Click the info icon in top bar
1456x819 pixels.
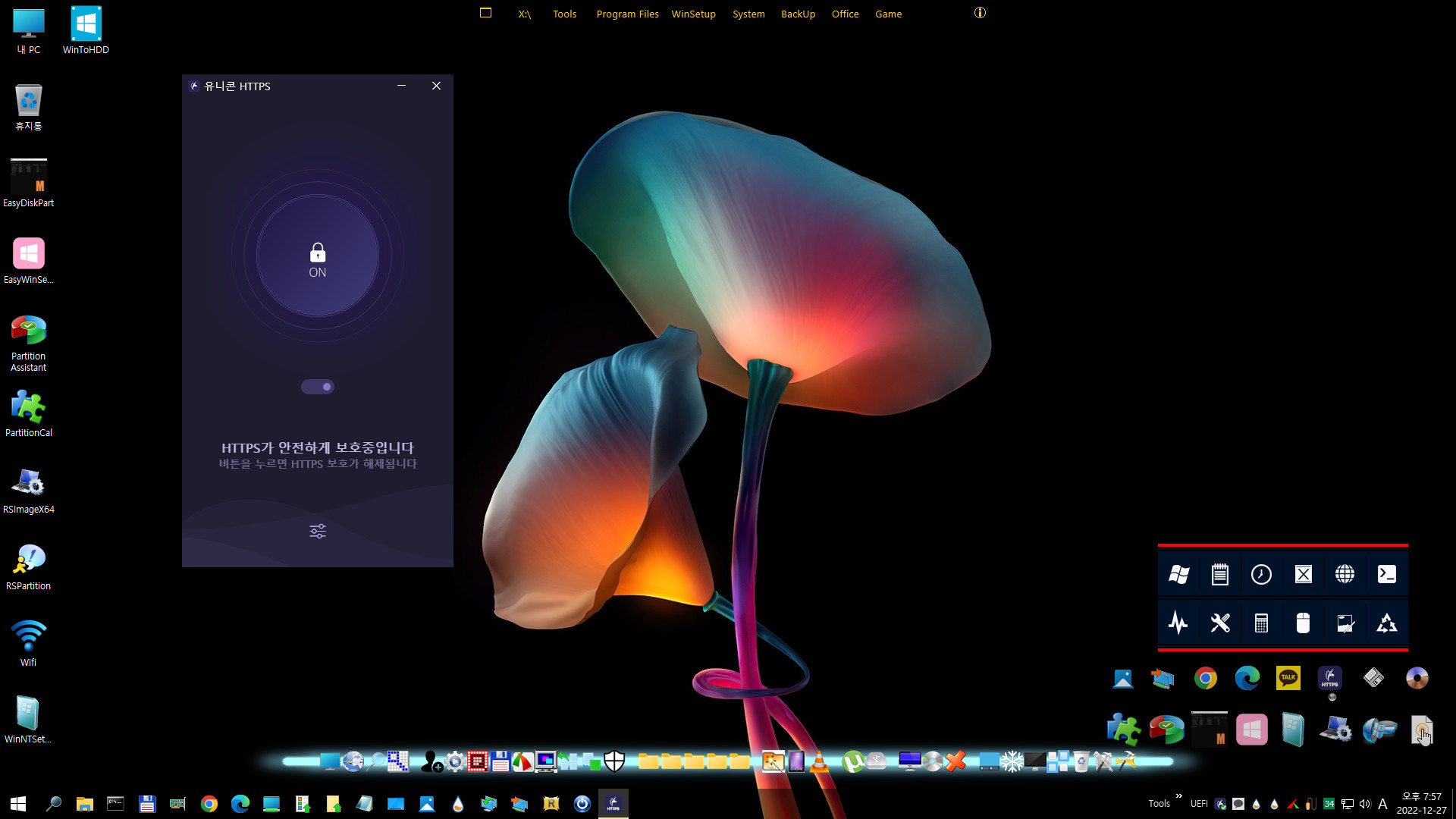click(x=980, y=13)
